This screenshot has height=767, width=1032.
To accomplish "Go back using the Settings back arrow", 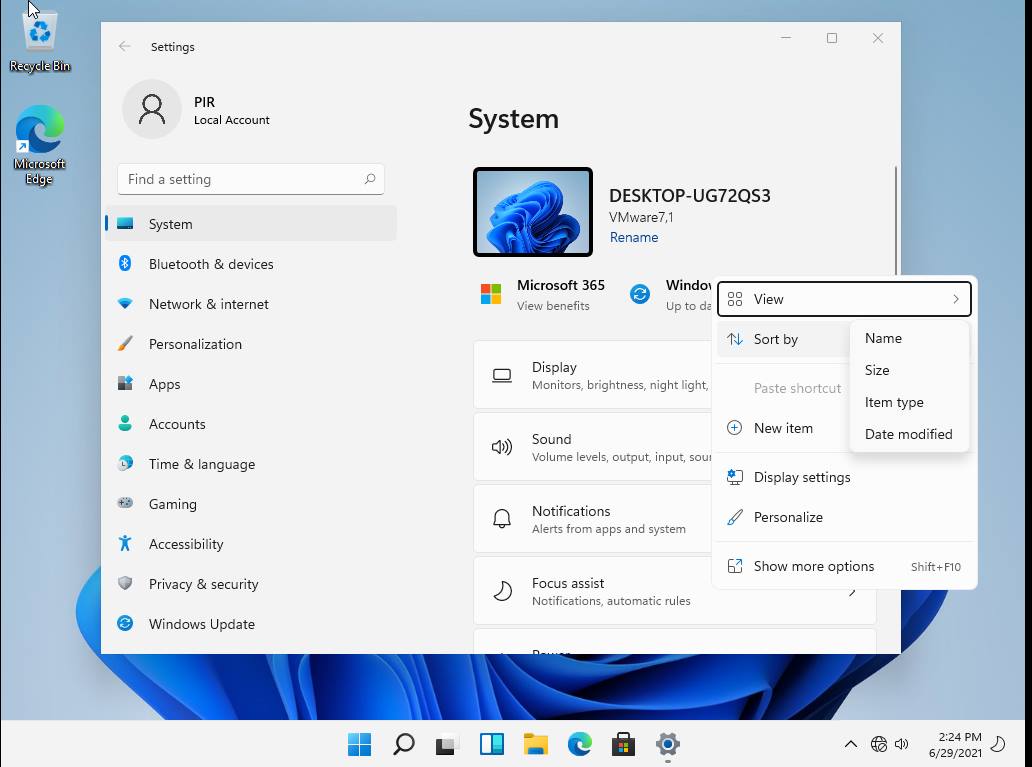I will click(x=124, y=46).
